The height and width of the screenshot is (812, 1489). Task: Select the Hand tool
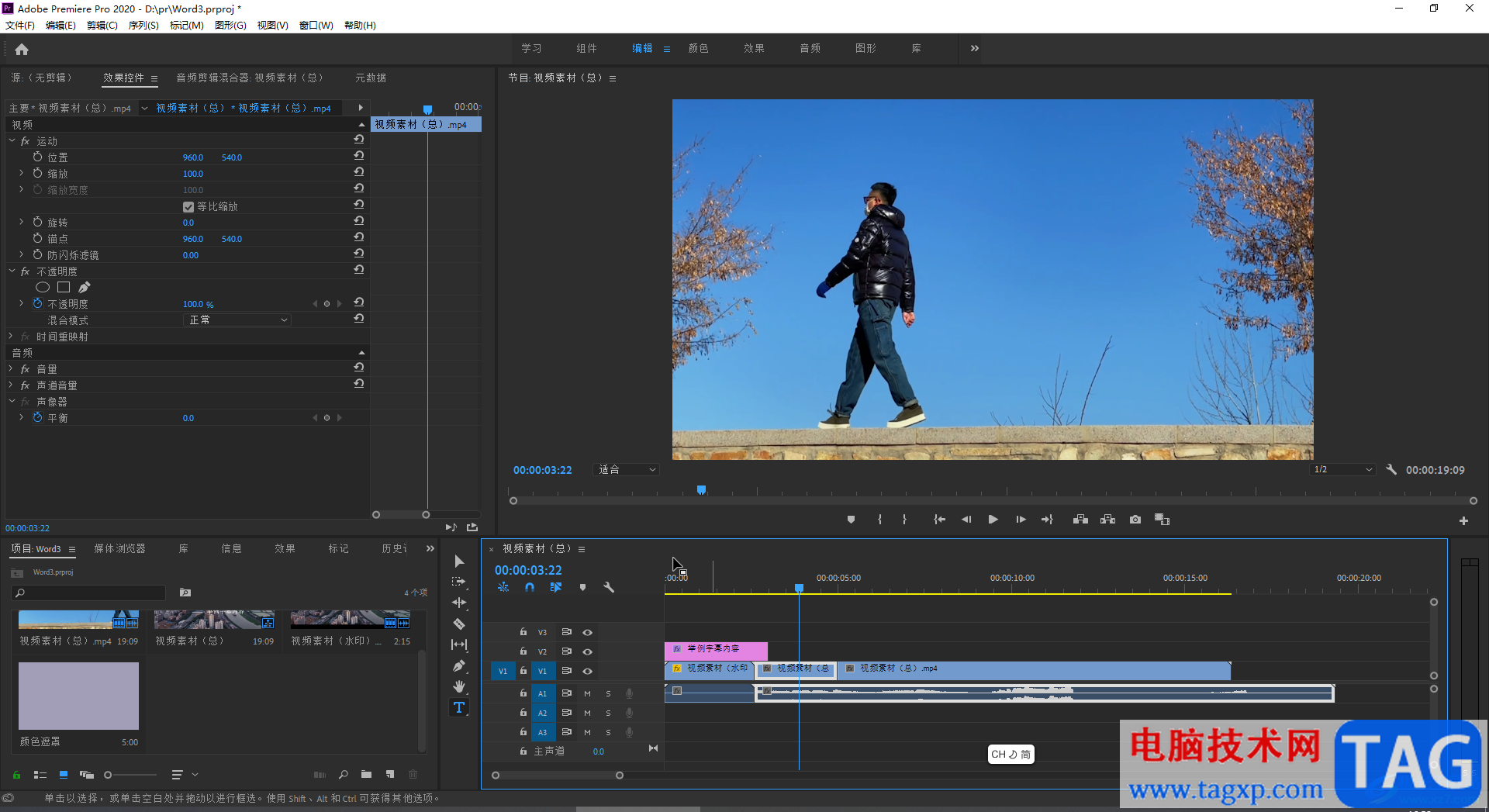[459, 686]
